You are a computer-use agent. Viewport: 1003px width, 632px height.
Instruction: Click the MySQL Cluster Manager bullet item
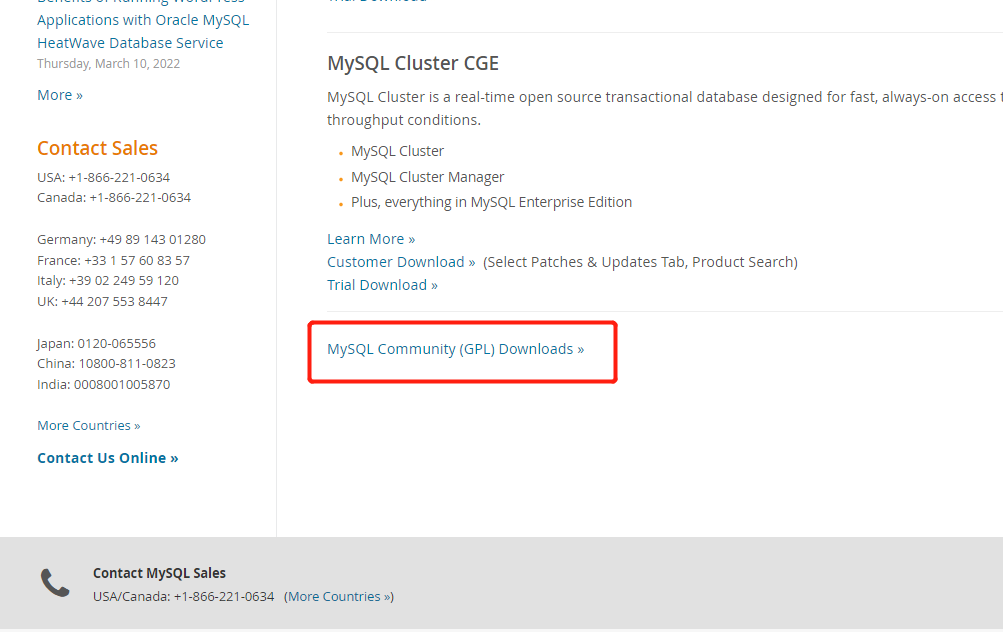pos(427,177)
